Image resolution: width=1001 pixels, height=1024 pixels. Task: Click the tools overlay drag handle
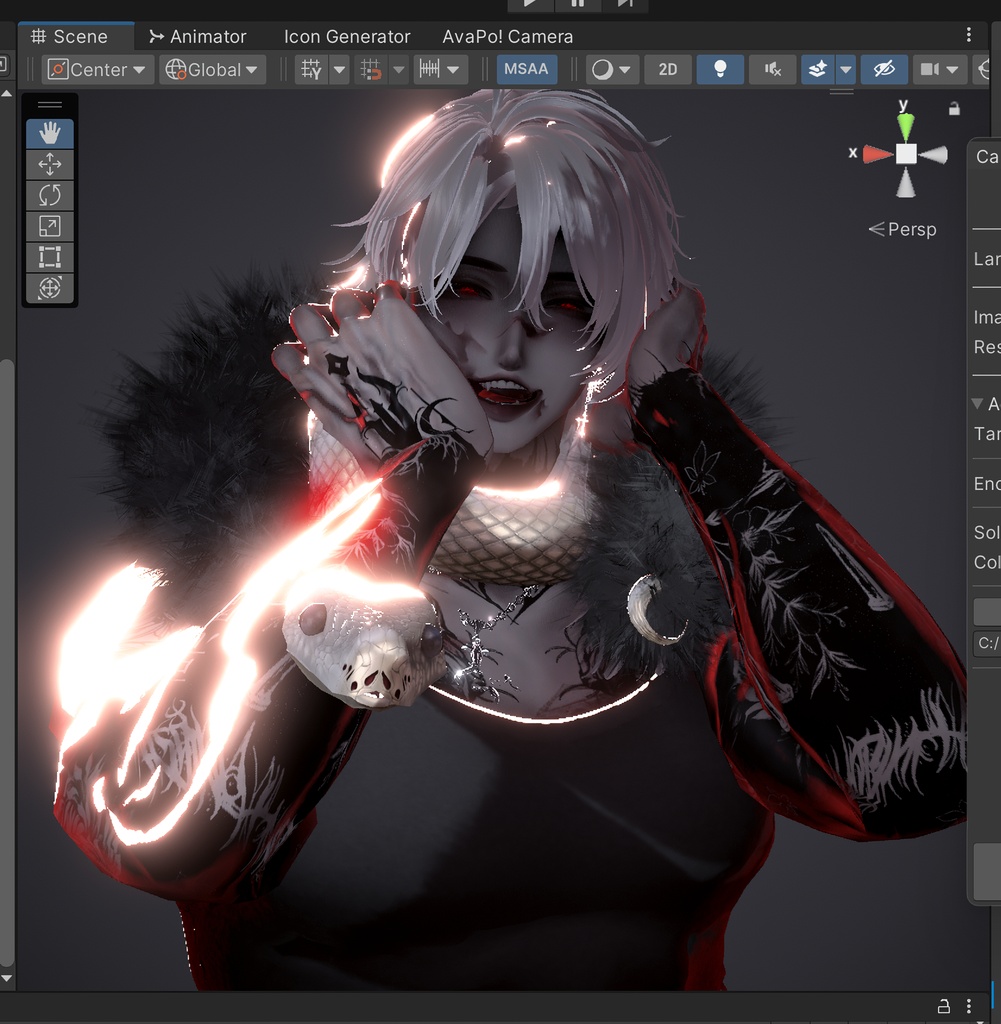click(x=50, y=104)
